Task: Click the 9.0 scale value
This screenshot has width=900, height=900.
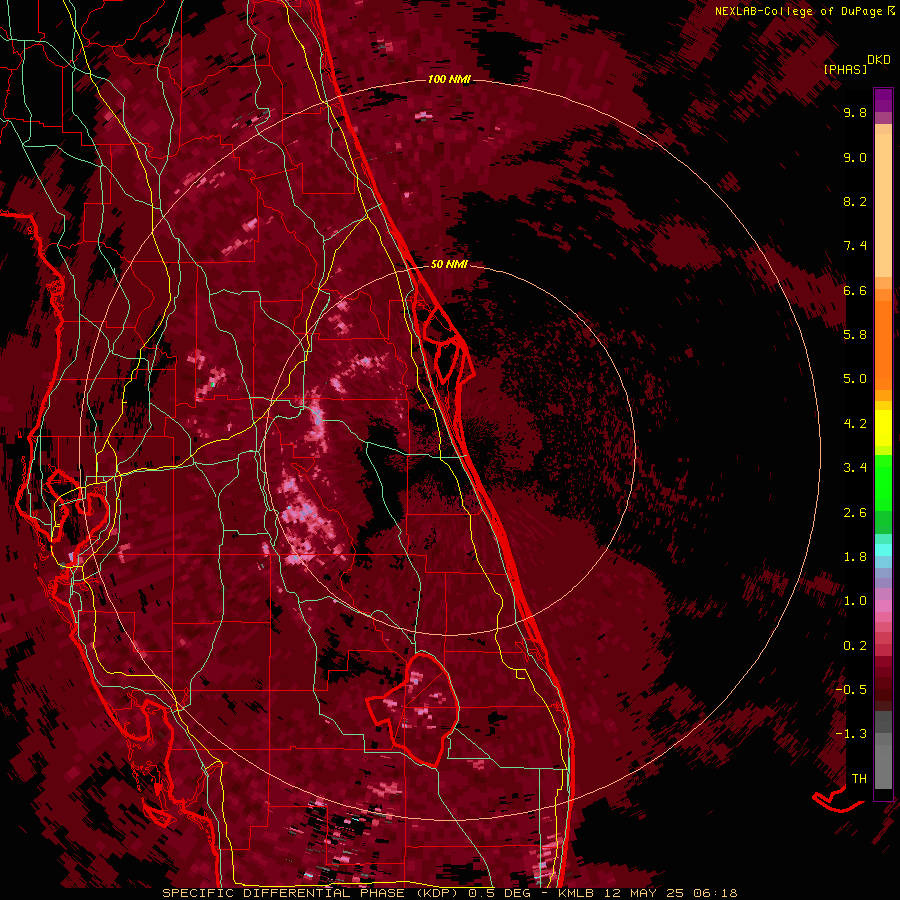Action: pyautogui.click(x=855, y=157)
